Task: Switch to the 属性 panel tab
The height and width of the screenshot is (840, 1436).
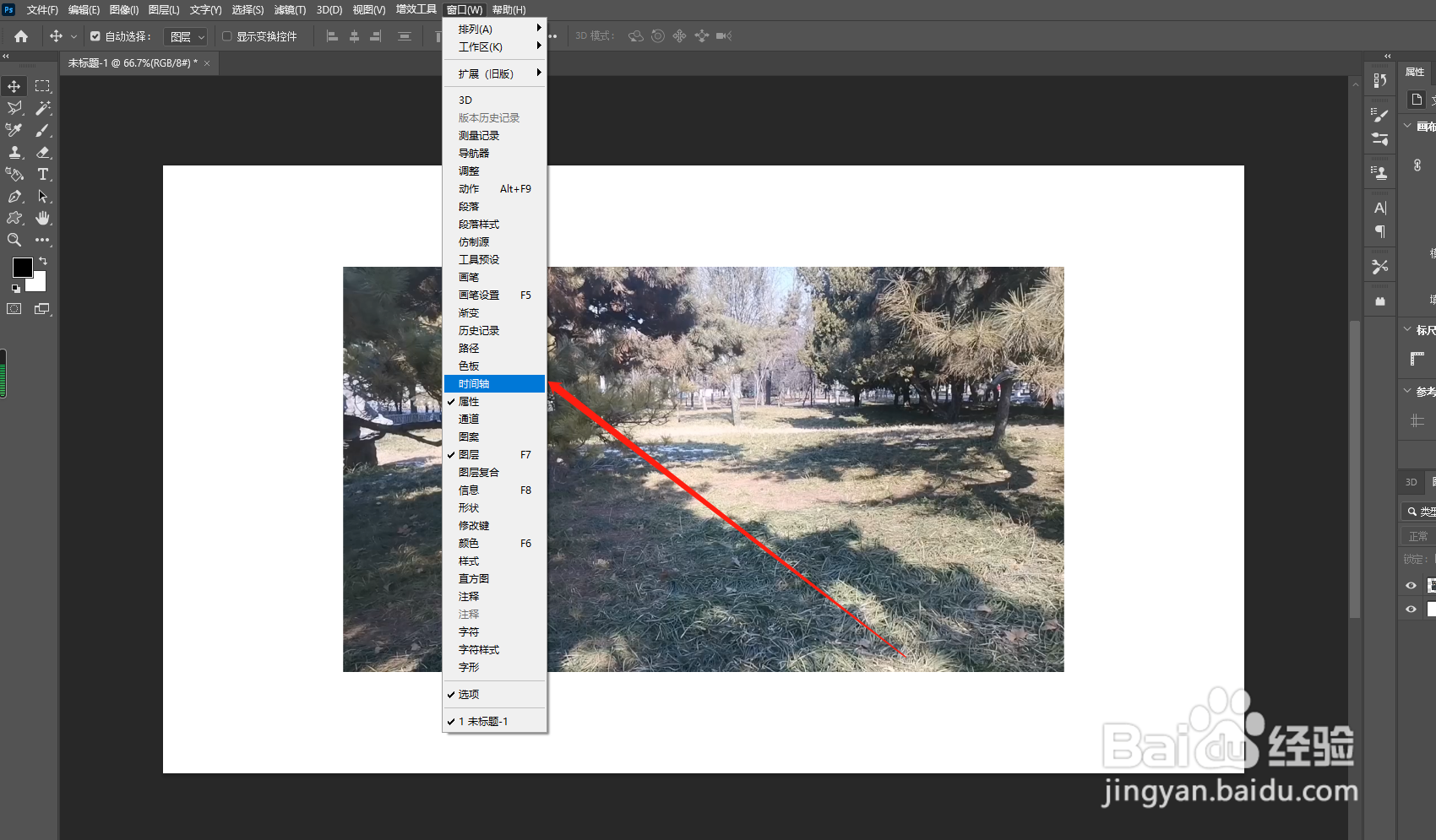Action: 1415,72
